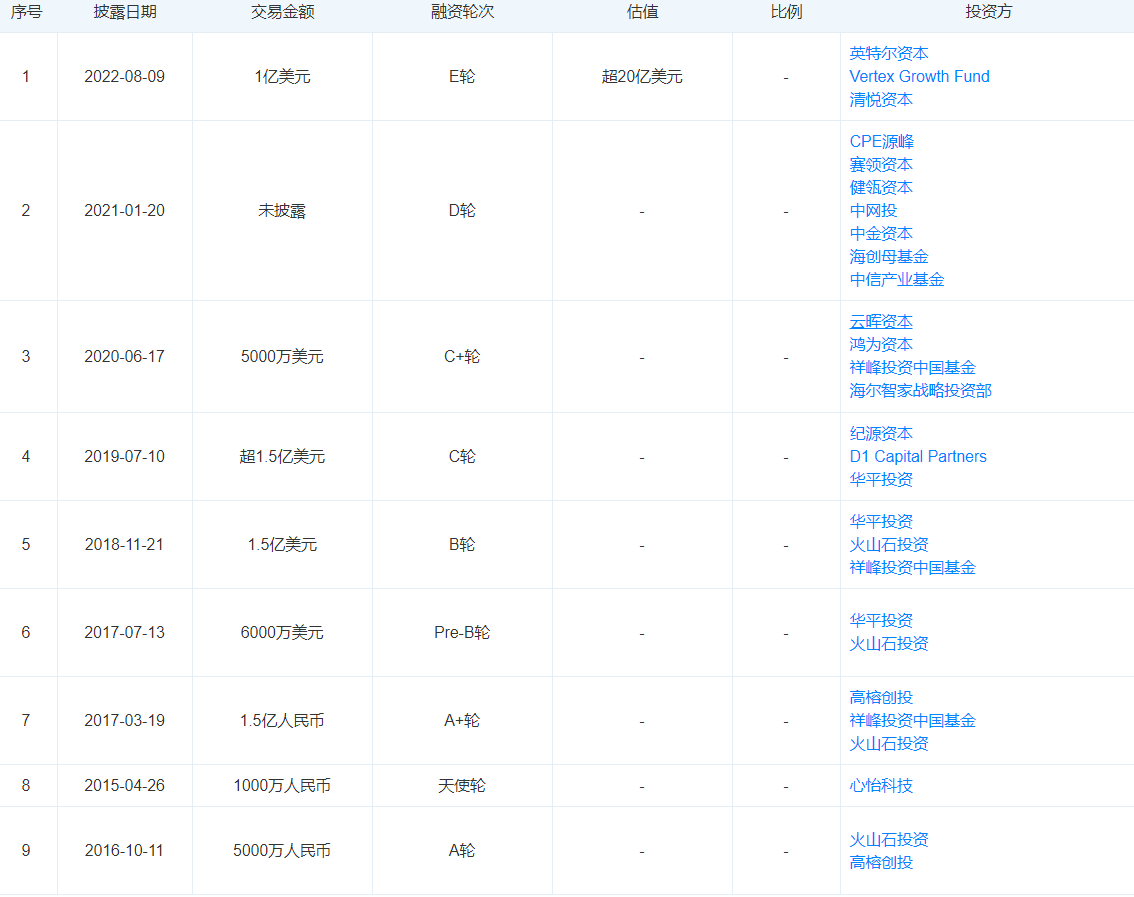Open the 中金资本 link
Viewport: 1134px width, 897px height.
click(881, 234)
